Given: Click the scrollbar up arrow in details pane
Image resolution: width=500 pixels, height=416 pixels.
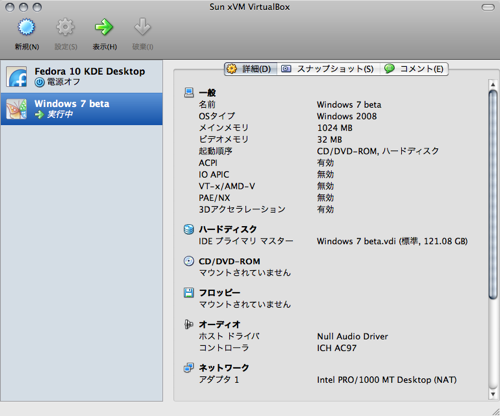Looking at the screenshot, I should point(493,85).
